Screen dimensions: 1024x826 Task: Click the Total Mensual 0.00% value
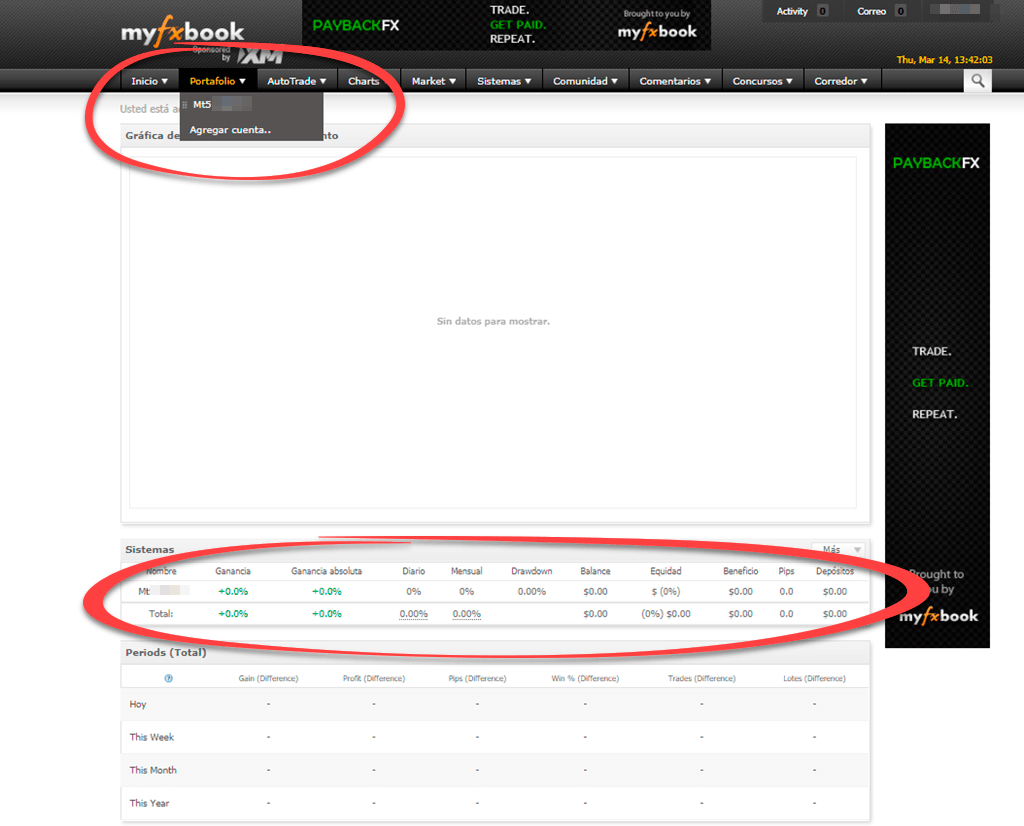point(466,614)
